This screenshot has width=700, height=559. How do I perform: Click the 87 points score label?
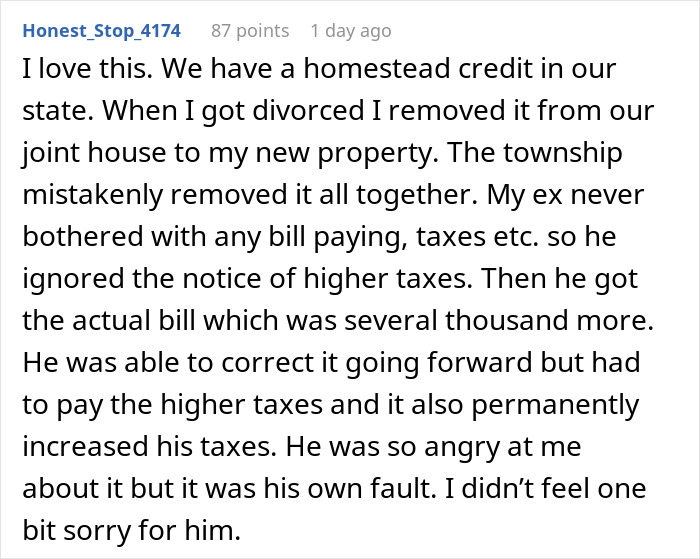coord(250,31)
